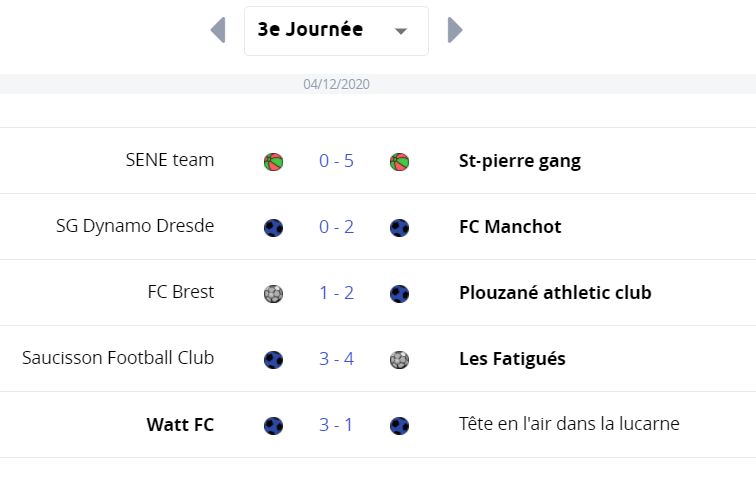Open the 3 - 1 match score
756x482 pixels.
(336, 425)
